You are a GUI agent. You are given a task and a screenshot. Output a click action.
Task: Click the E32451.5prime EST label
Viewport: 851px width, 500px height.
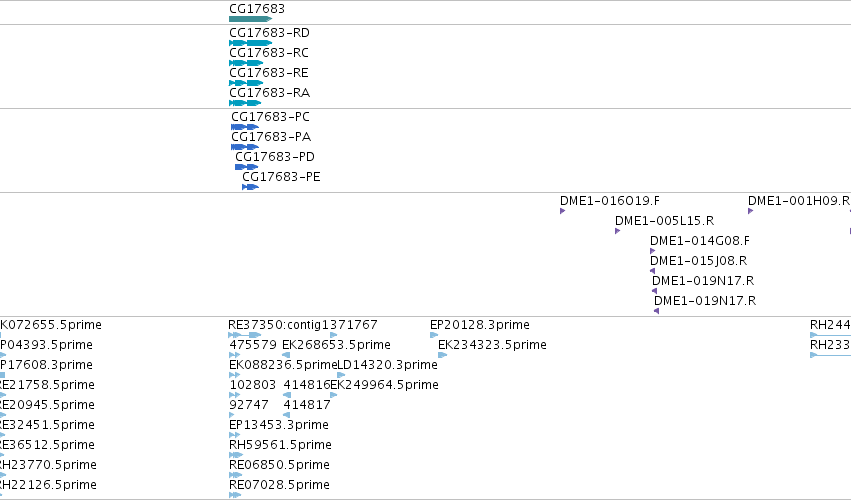[x=47, y=425]
